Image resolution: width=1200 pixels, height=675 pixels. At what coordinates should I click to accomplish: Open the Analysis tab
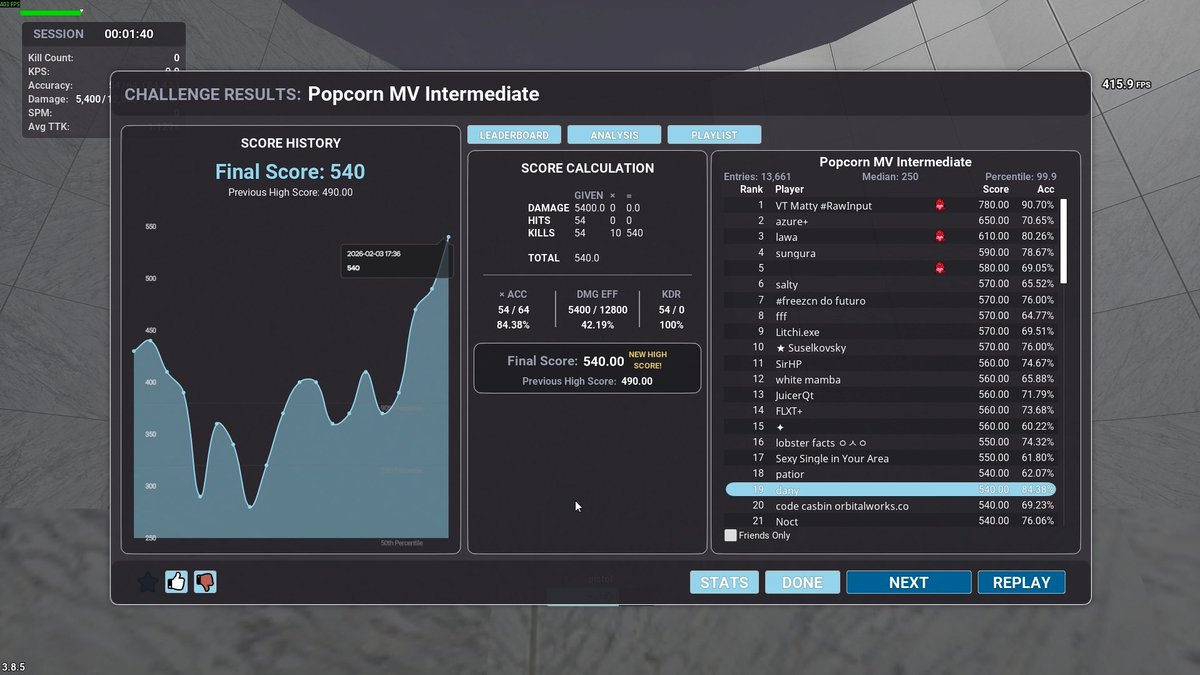[614, 134]
